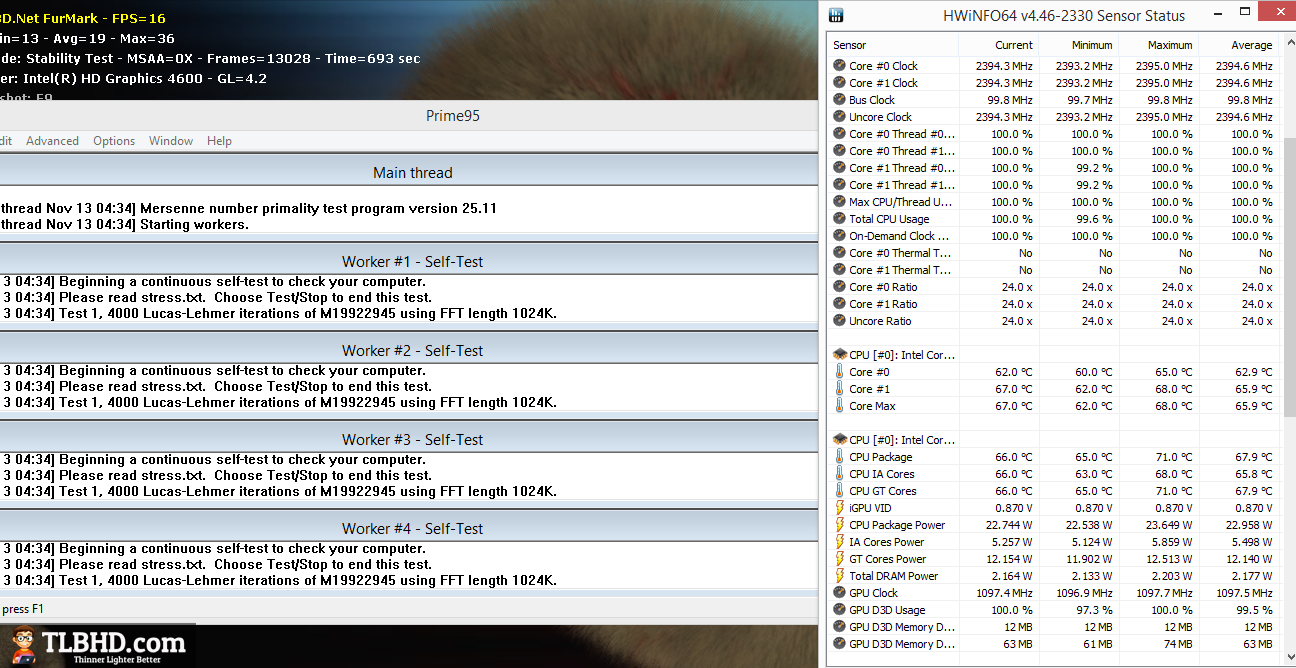Image resolution: width=1296 pixels, height=668 pixels.
Task: Click the lightning icon beside iGPU VID
Action: point(839,508)
